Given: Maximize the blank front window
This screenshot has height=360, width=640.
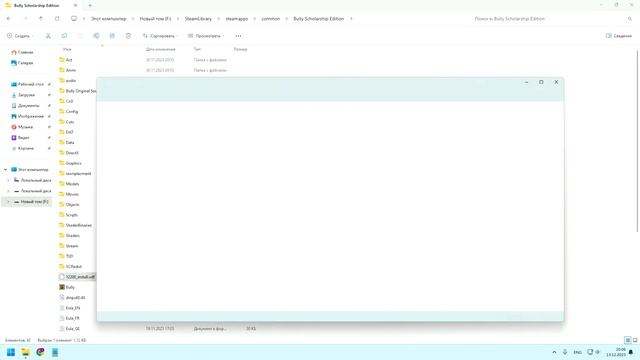Looking at the screenshot, I should 541,82.
